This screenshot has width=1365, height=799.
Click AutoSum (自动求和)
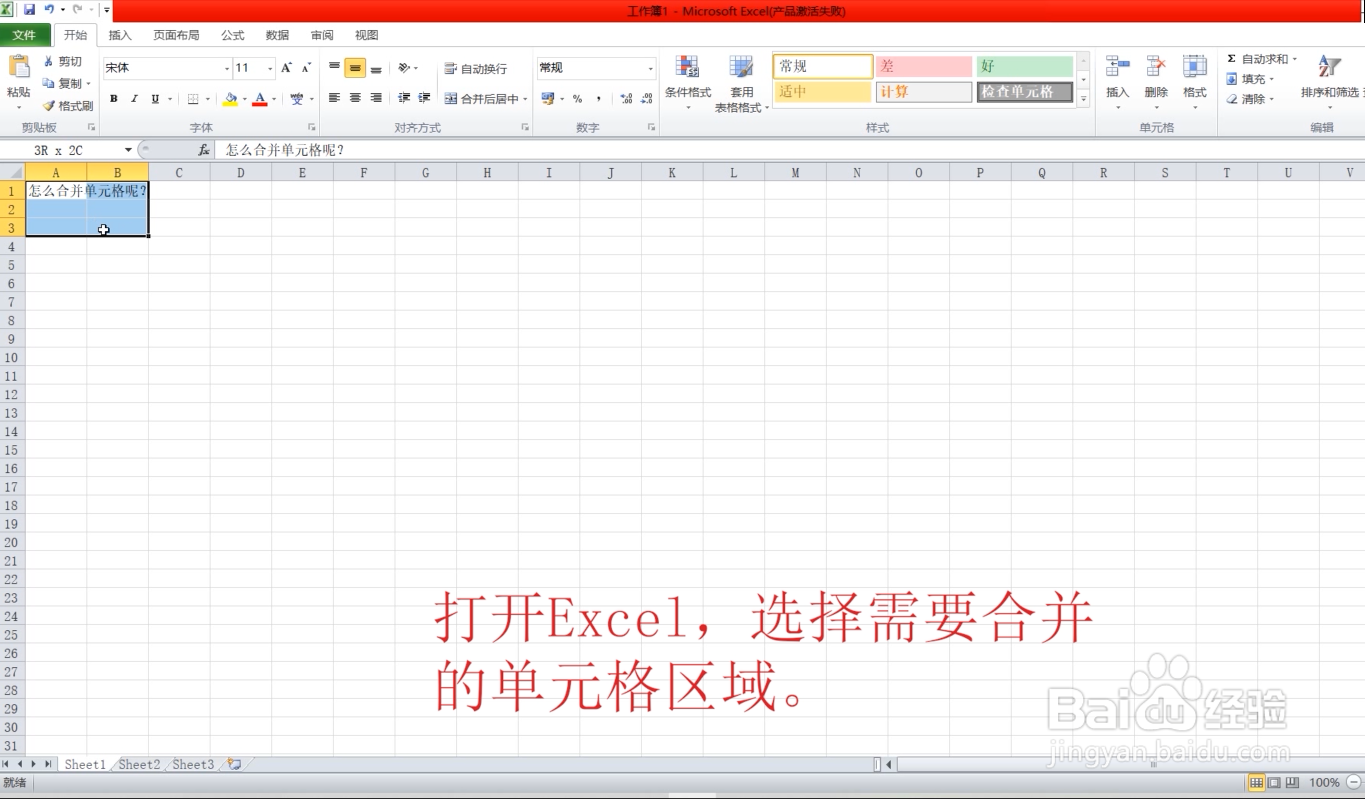pyautogui.click(x=1257, y=59)
